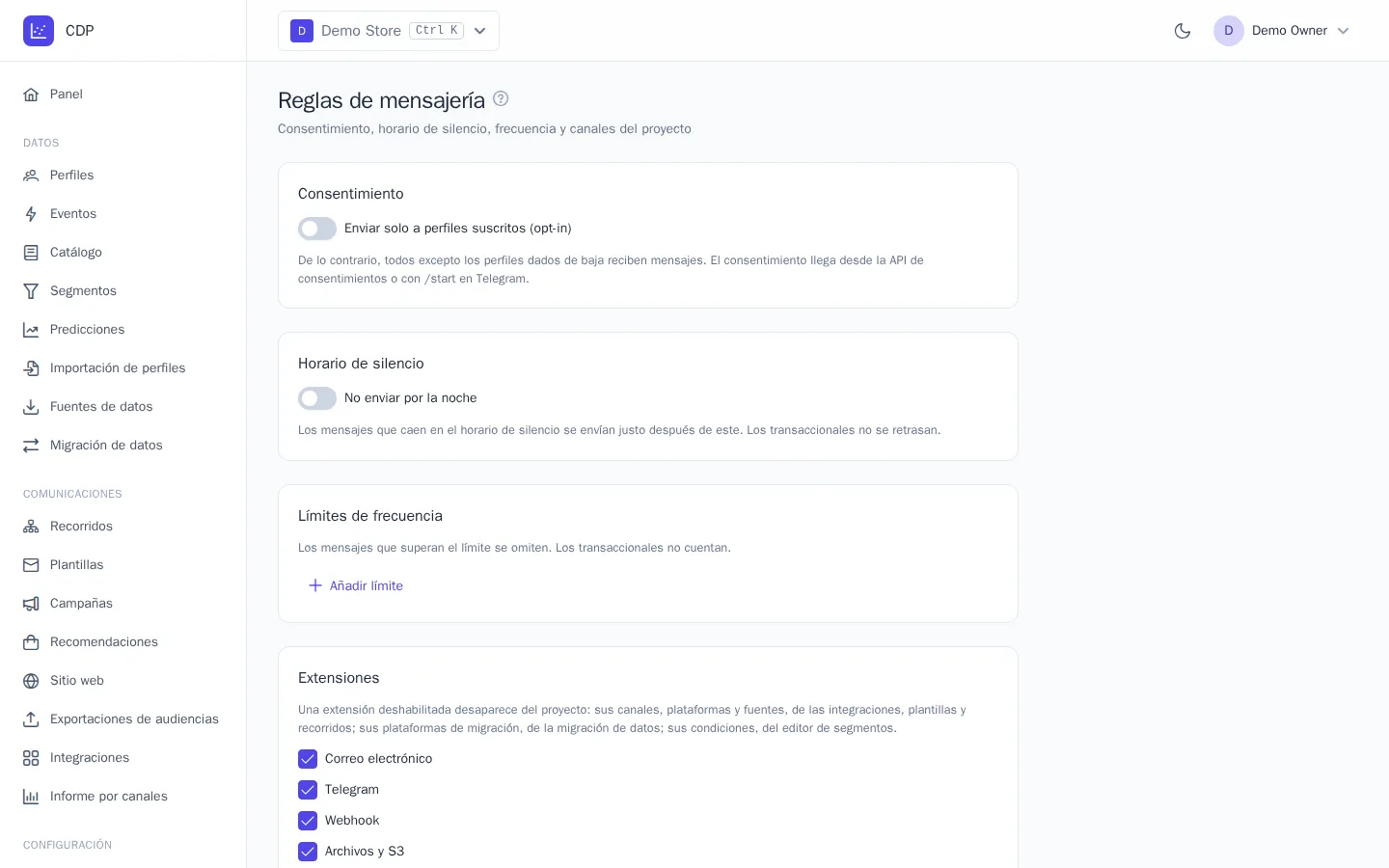Viewport: 1389px width, 868px height.
Task: Open Recomendaciones in the sidebar
Action: 123,642
